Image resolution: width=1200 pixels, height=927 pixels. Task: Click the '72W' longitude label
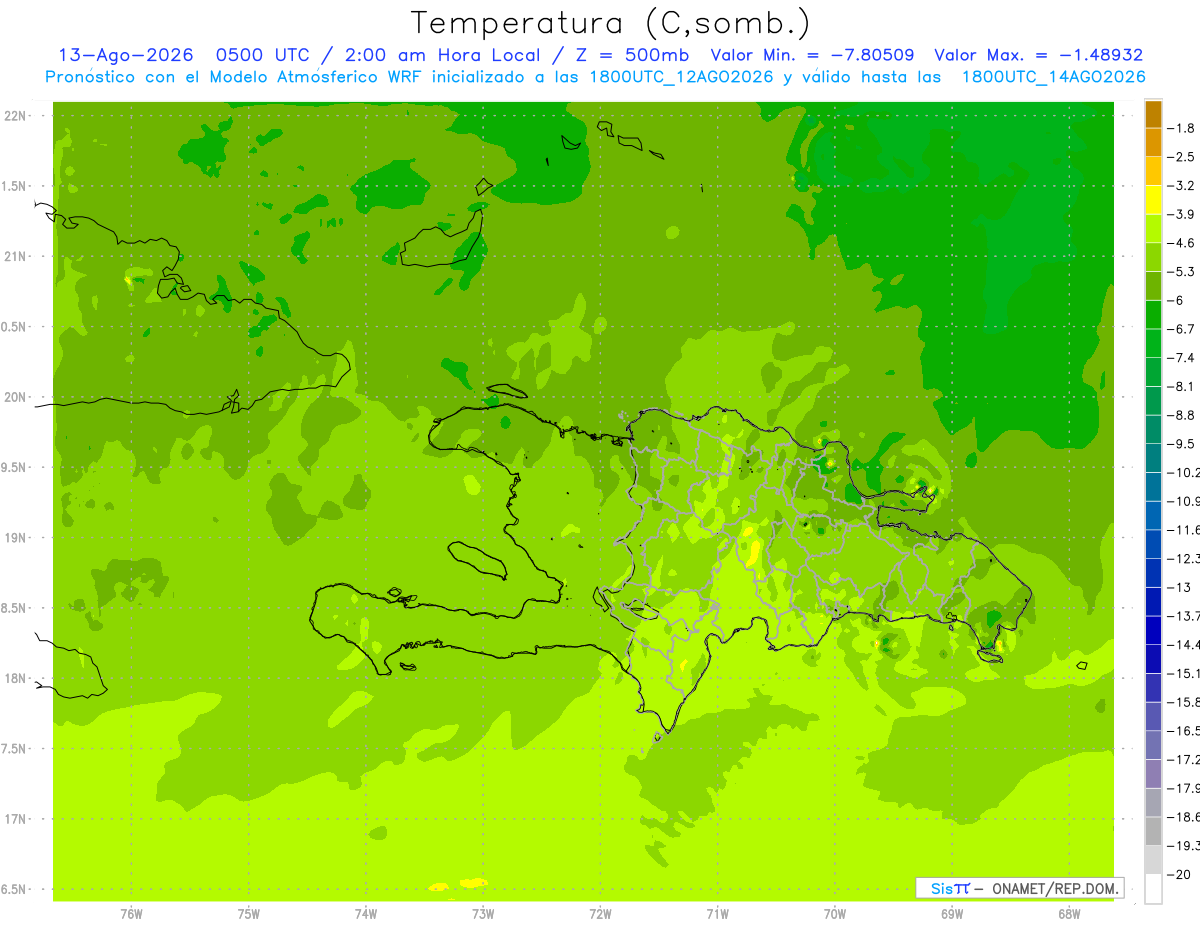pyautogui.click(x=600, y=914)
